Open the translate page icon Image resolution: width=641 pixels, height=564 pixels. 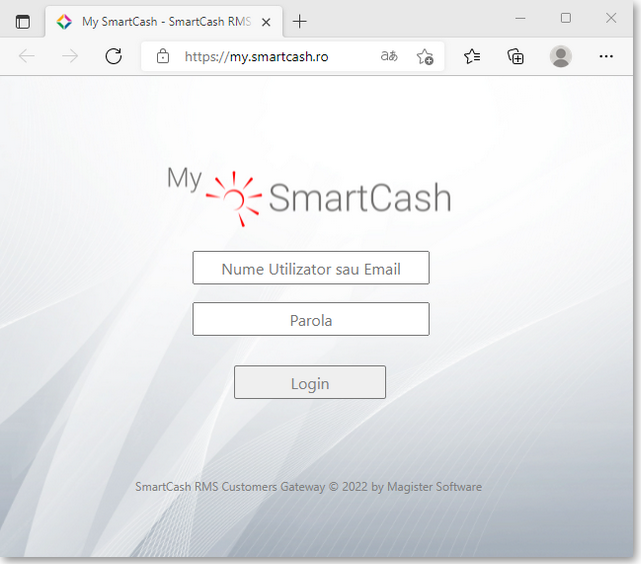(x=389, y=56)
